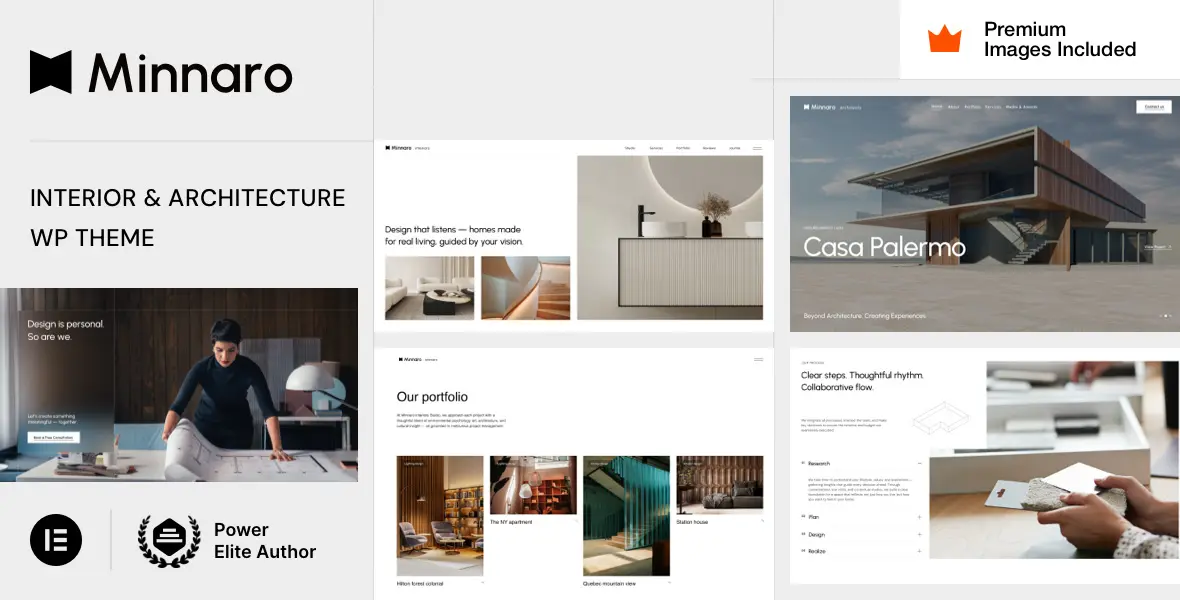
Task: Select Media & Awards in Casa Palermo navigation
Action: point(1022,107)
